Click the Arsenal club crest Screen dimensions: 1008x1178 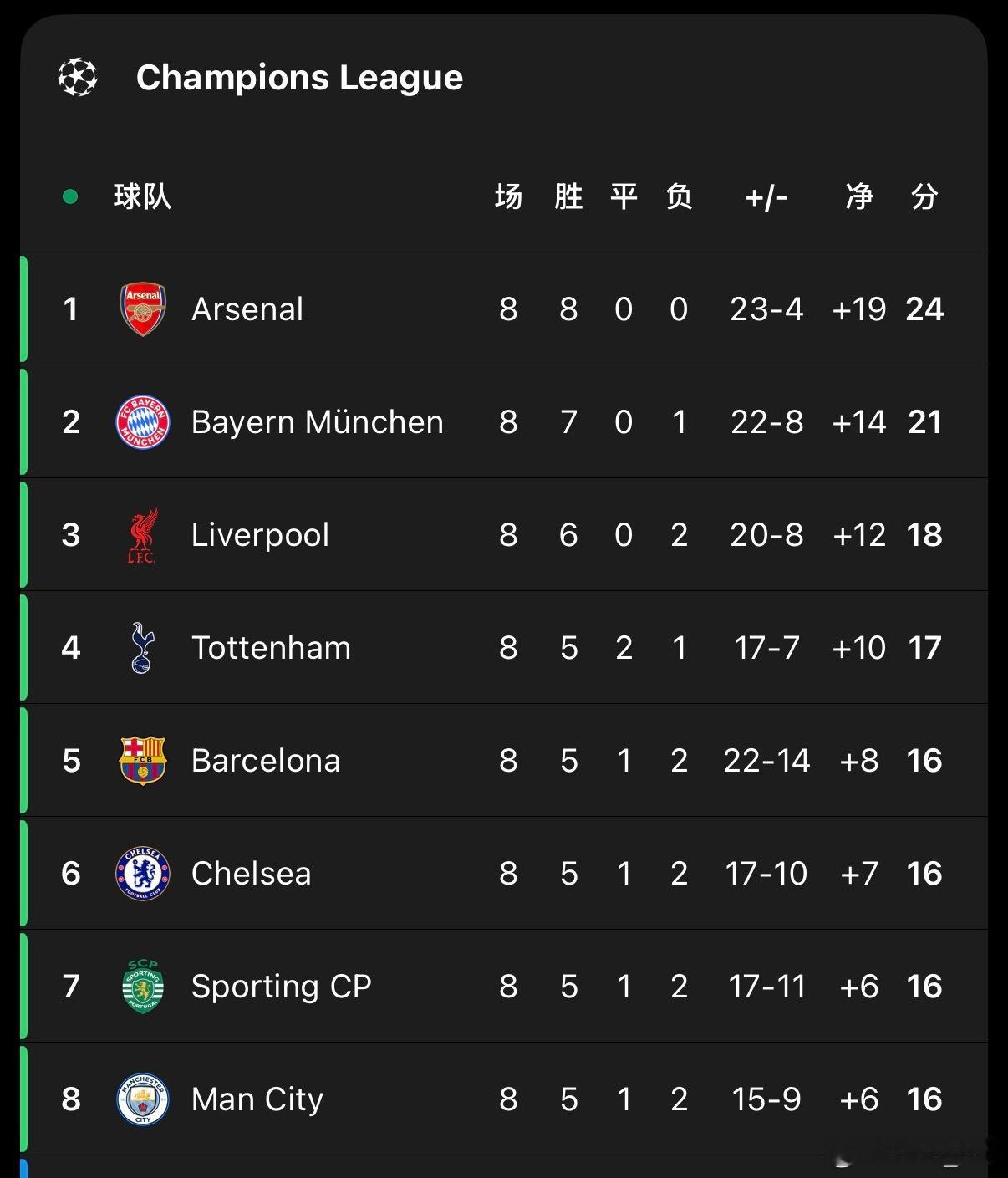(143, 309)
